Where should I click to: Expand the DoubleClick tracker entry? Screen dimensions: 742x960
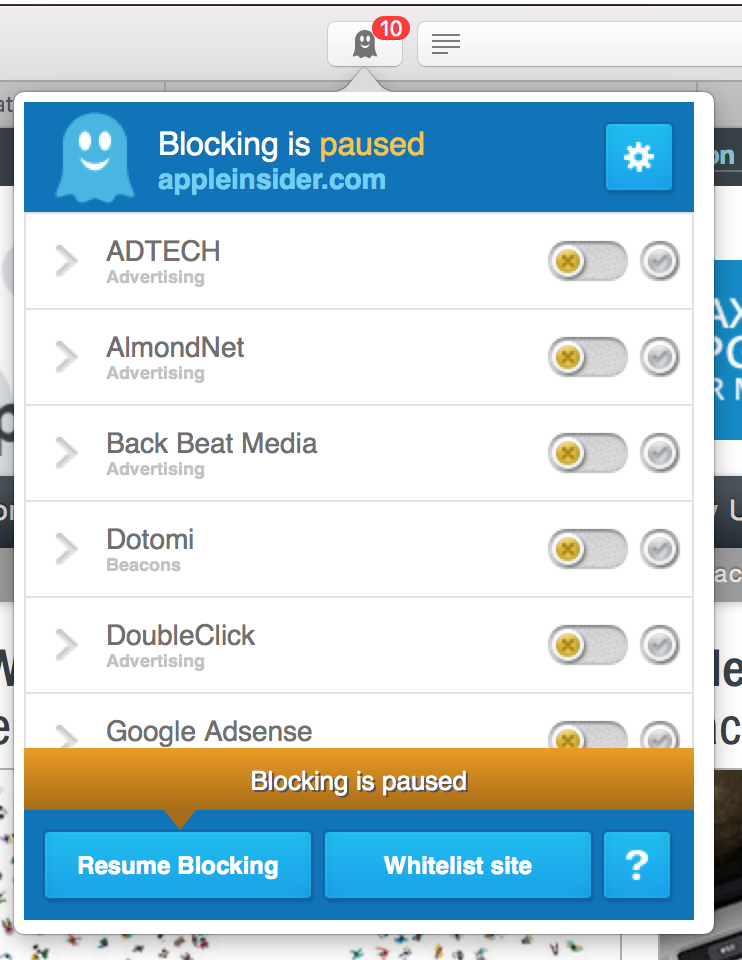66,645
